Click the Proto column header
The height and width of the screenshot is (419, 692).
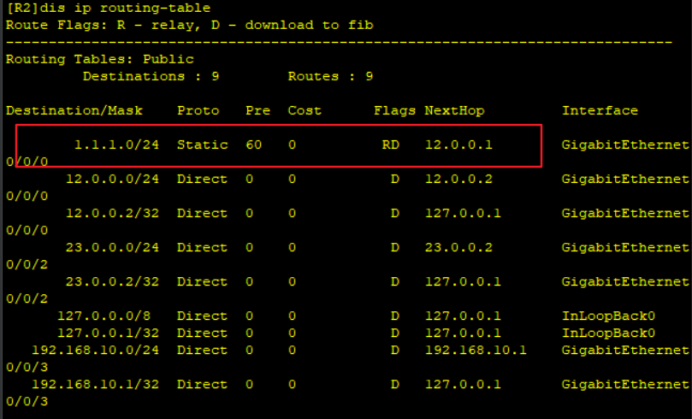(x=198, y=110)
